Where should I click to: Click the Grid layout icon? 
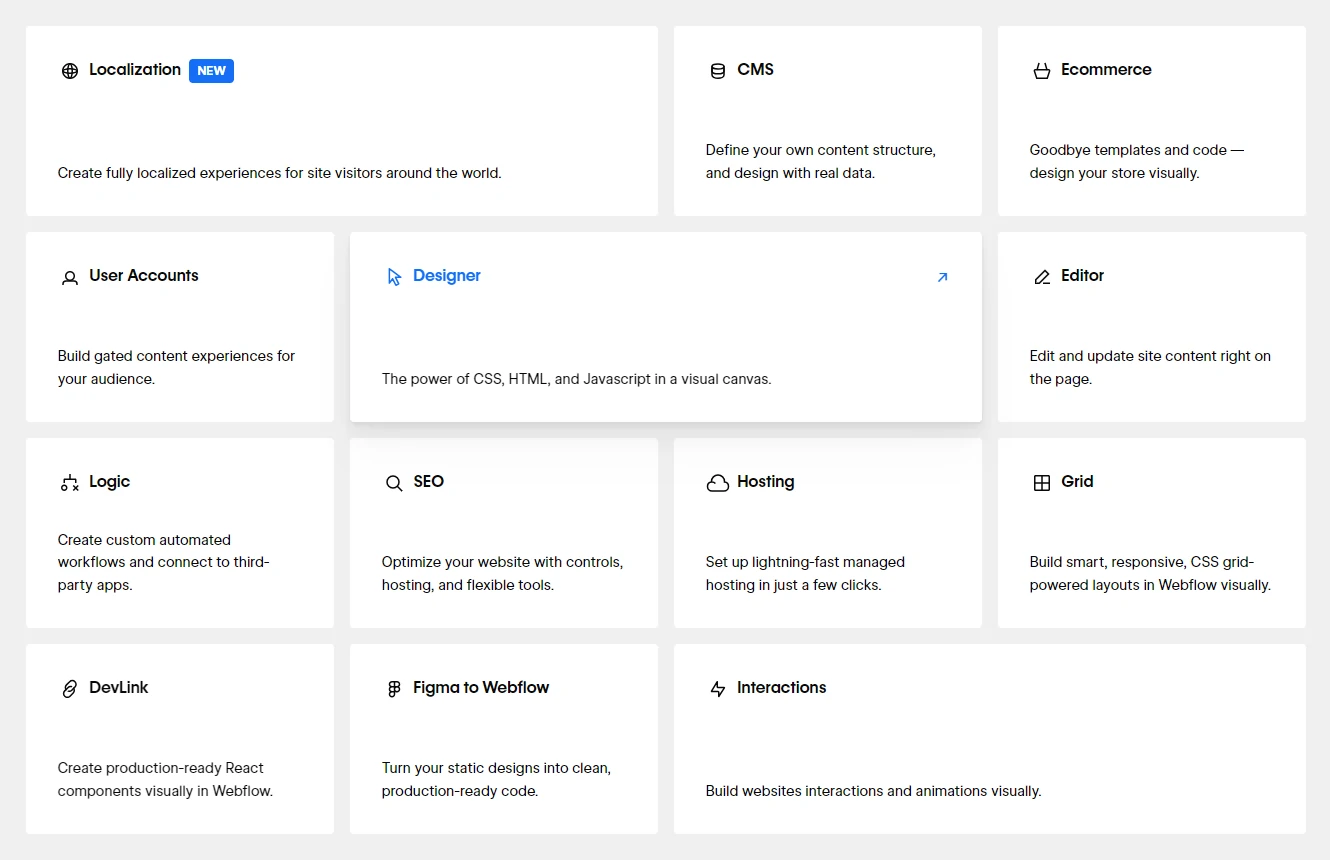1042,483
